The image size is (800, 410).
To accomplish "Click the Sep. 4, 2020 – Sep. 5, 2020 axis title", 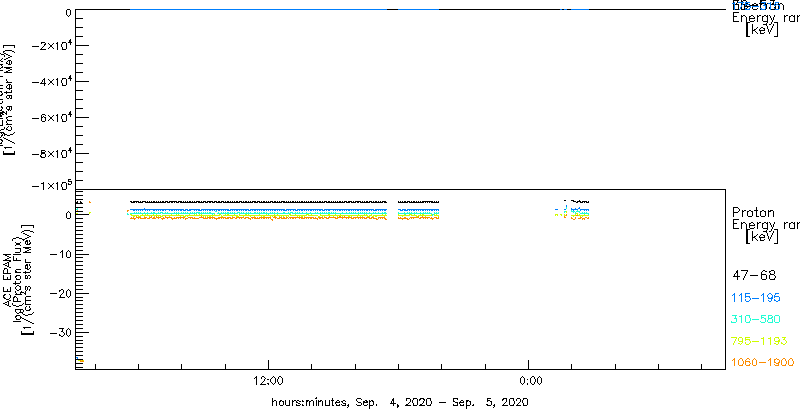I will coord(399,402).
